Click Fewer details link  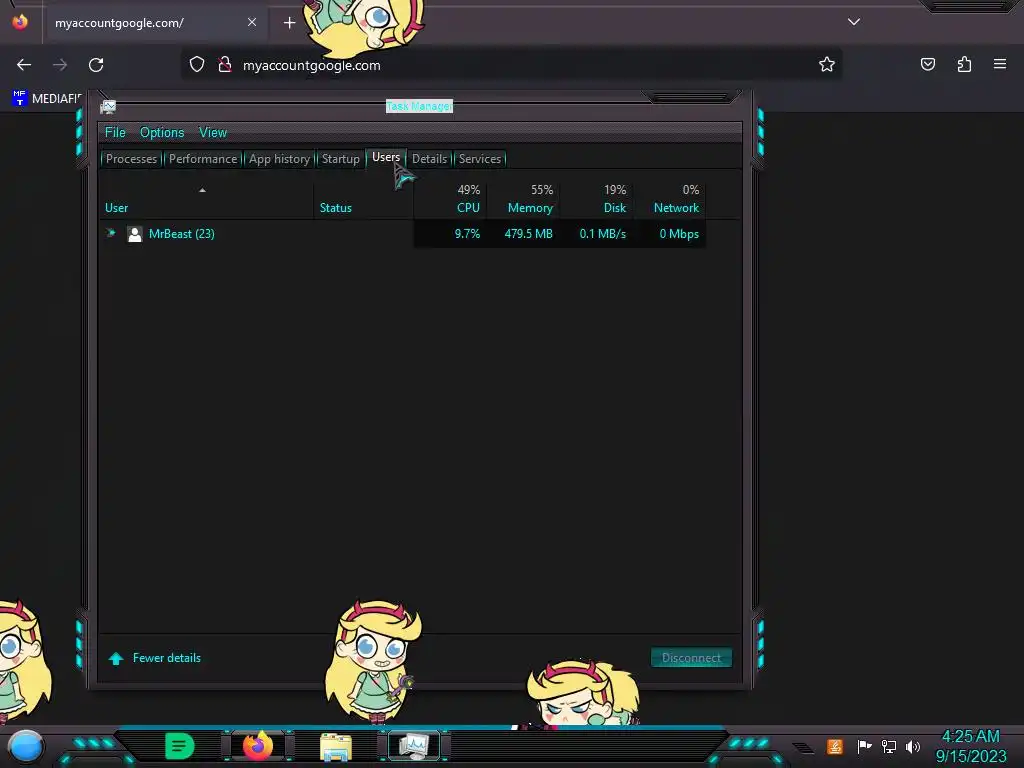pyautogui.click(x=167, y=658)
